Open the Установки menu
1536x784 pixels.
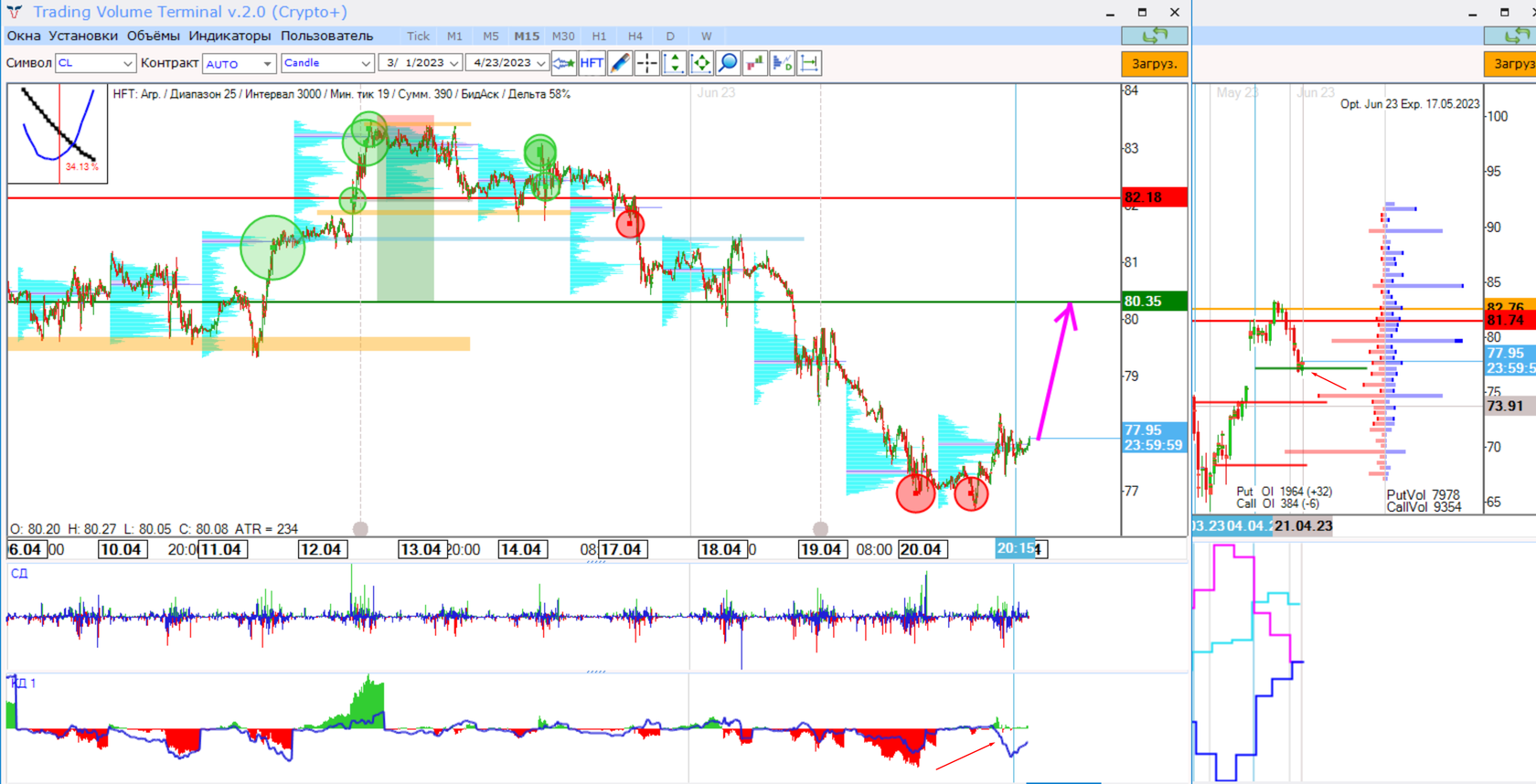click(x=83, y=36)
